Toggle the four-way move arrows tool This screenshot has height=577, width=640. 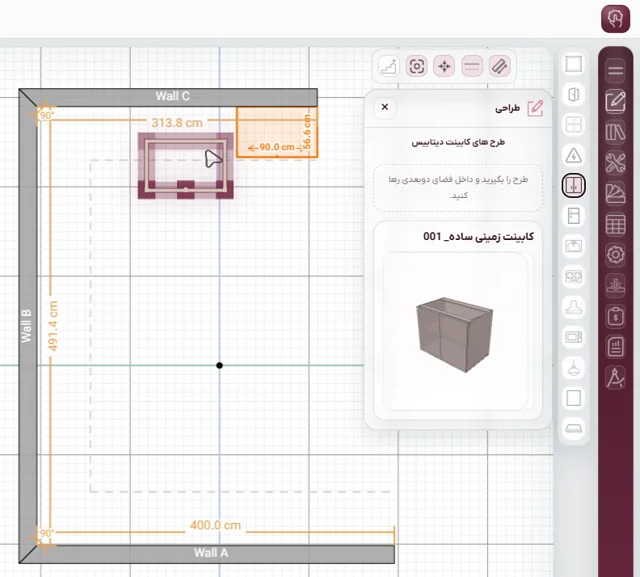444,66
